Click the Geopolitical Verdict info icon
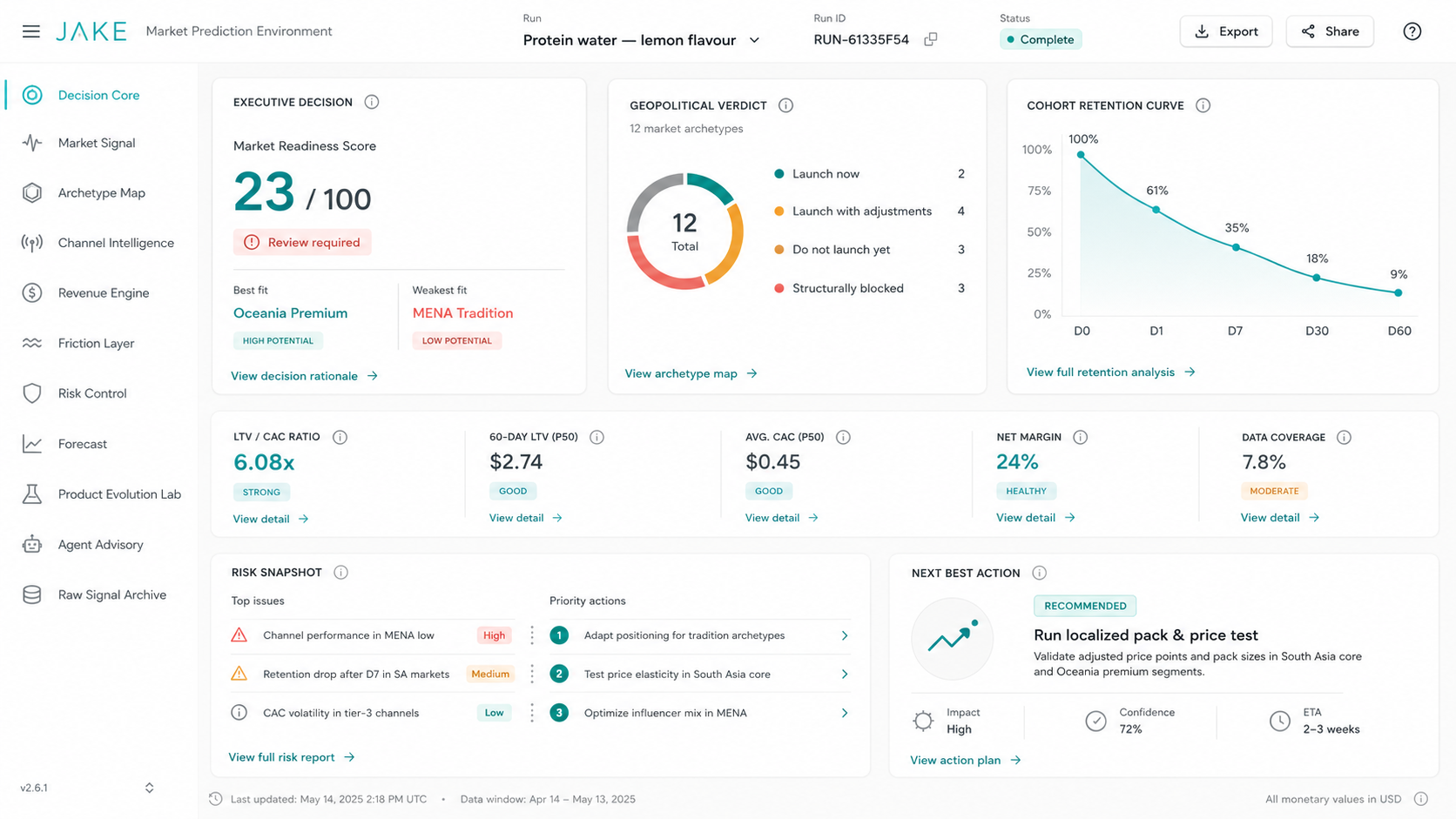 [x=785, y=105]
